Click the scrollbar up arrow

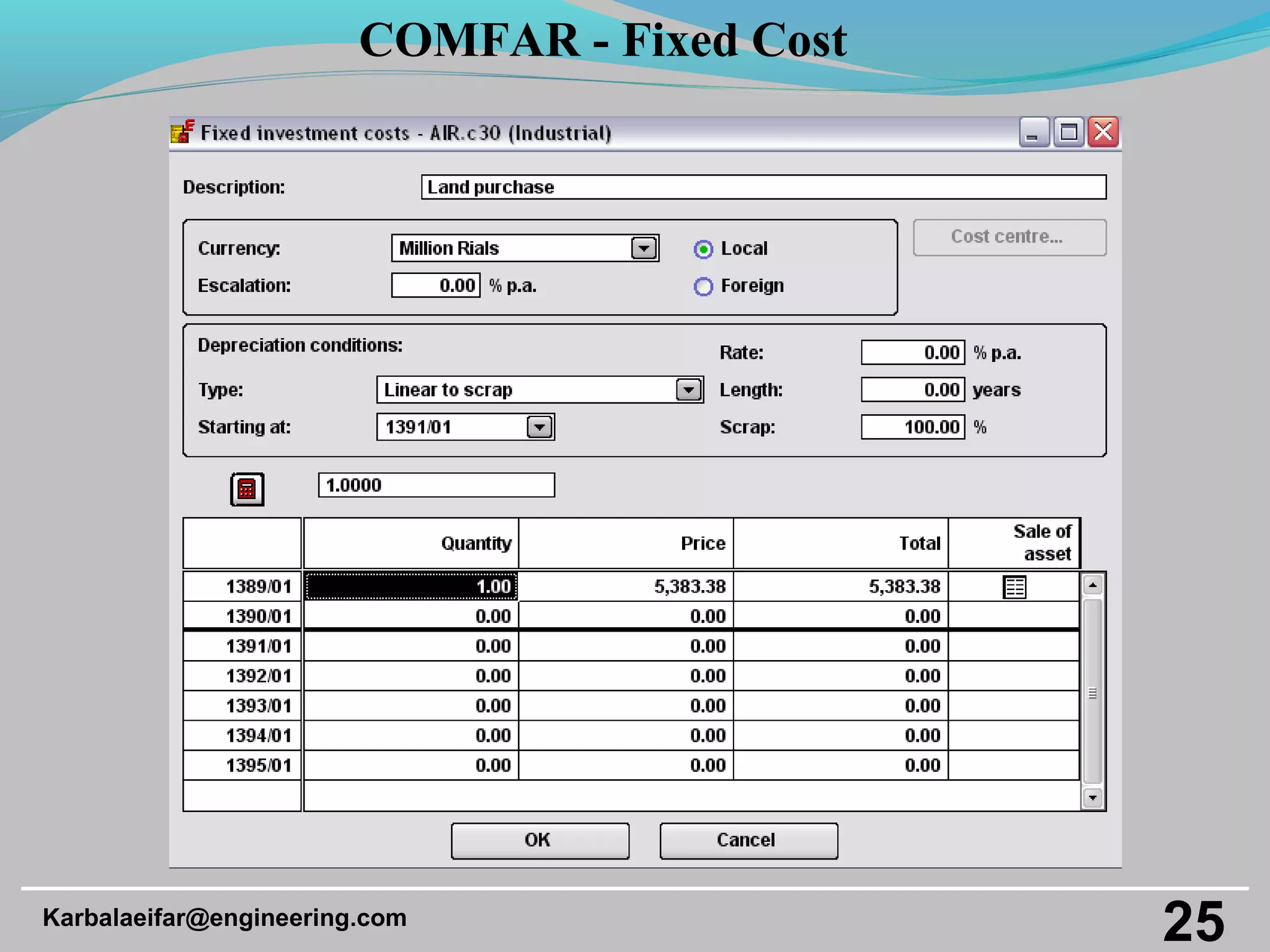(1093, 584)
